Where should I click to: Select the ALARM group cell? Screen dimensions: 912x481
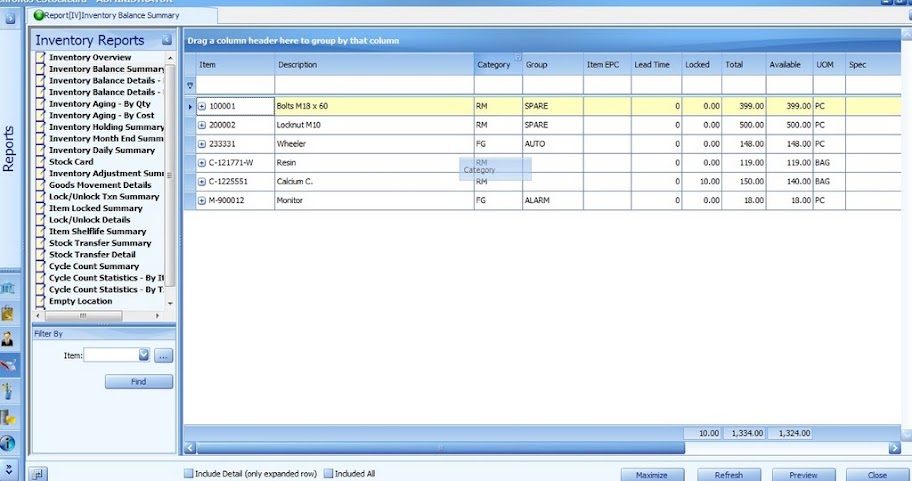click(x=553, y=201)
